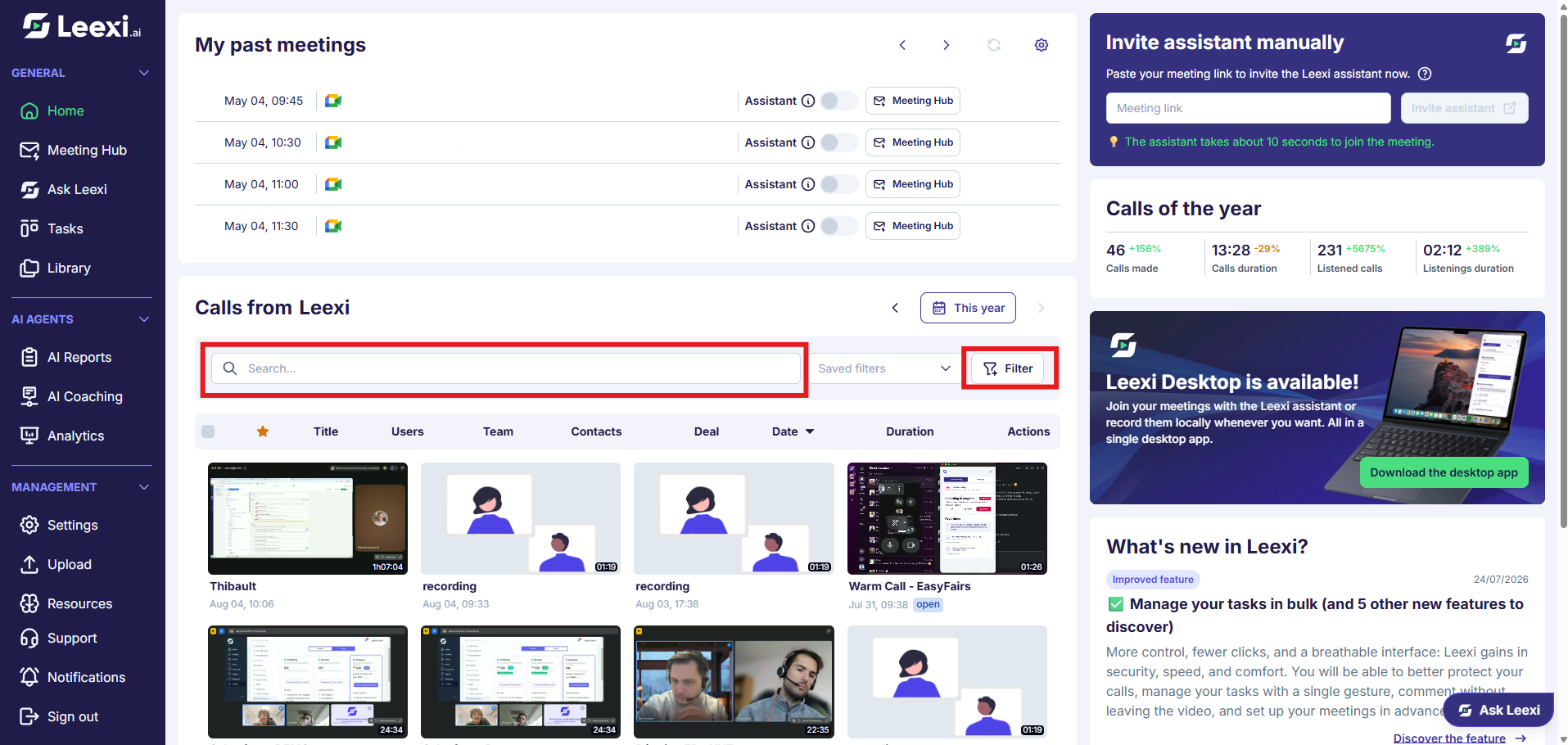Open Meeting Hub for May 04, 09:45
Screen dimensions: 1568x745
coord(912,101)
